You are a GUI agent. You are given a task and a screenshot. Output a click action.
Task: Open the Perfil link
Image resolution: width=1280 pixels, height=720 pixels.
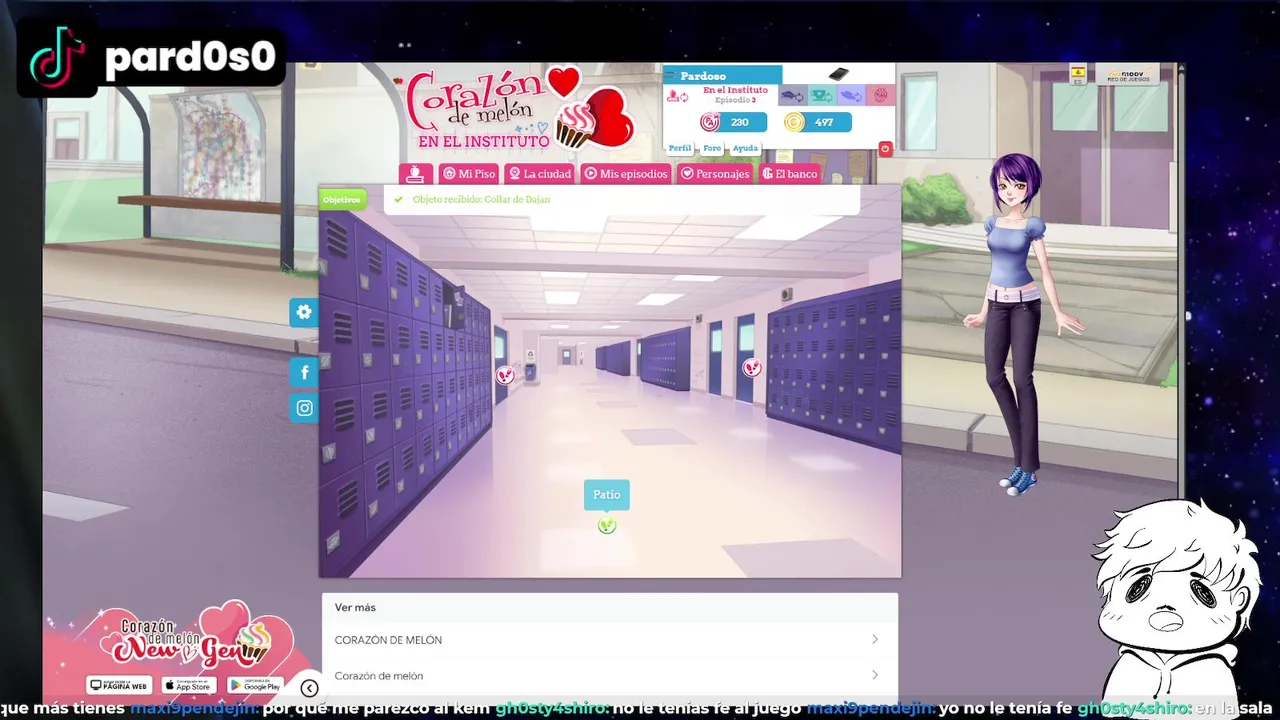(x=680, y=148)
